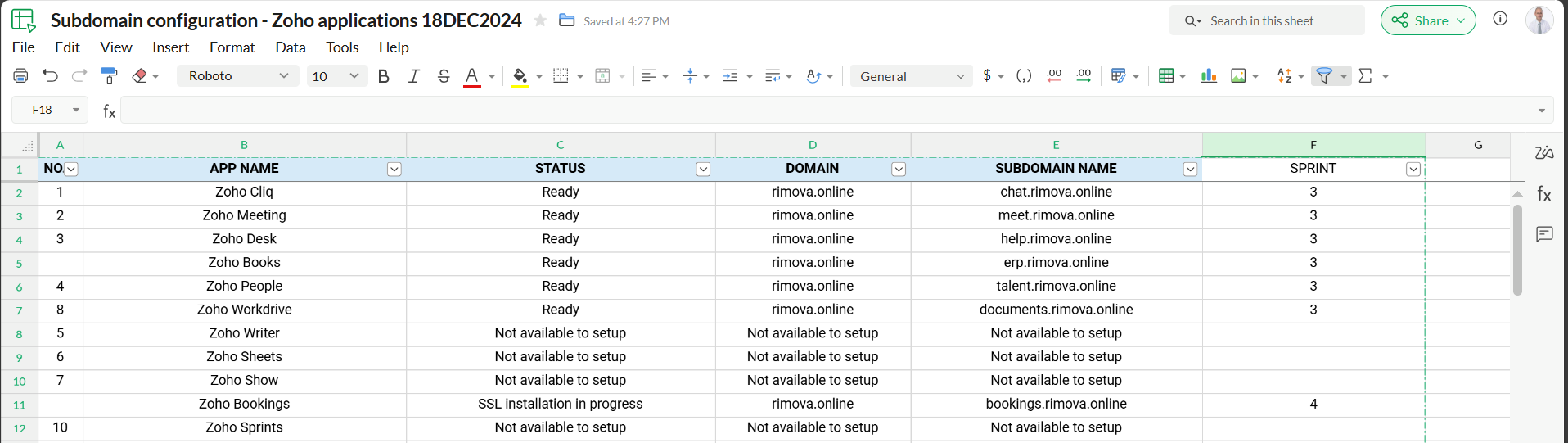Click the AutoSum sigma icon
1568x443 pixels.
[x=1365, y=76]
